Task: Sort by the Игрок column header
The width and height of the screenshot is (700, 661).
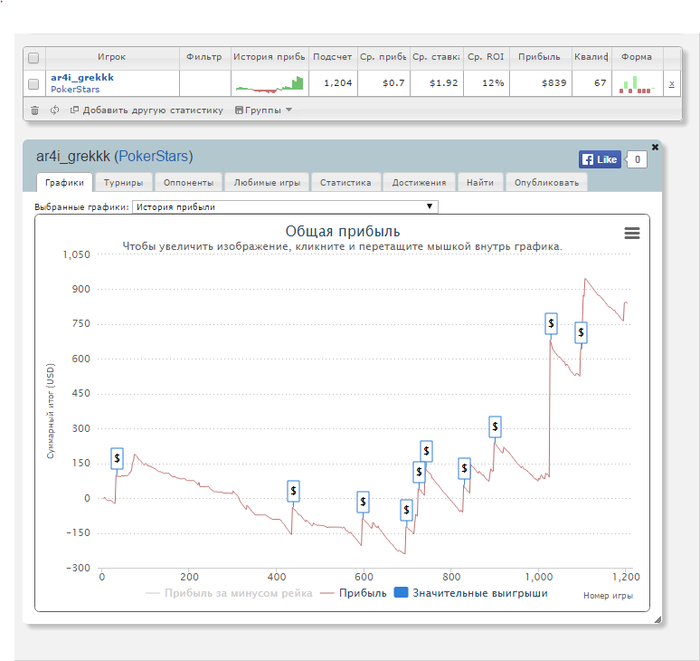Action: pyautogui.click(x=112, y=57)
